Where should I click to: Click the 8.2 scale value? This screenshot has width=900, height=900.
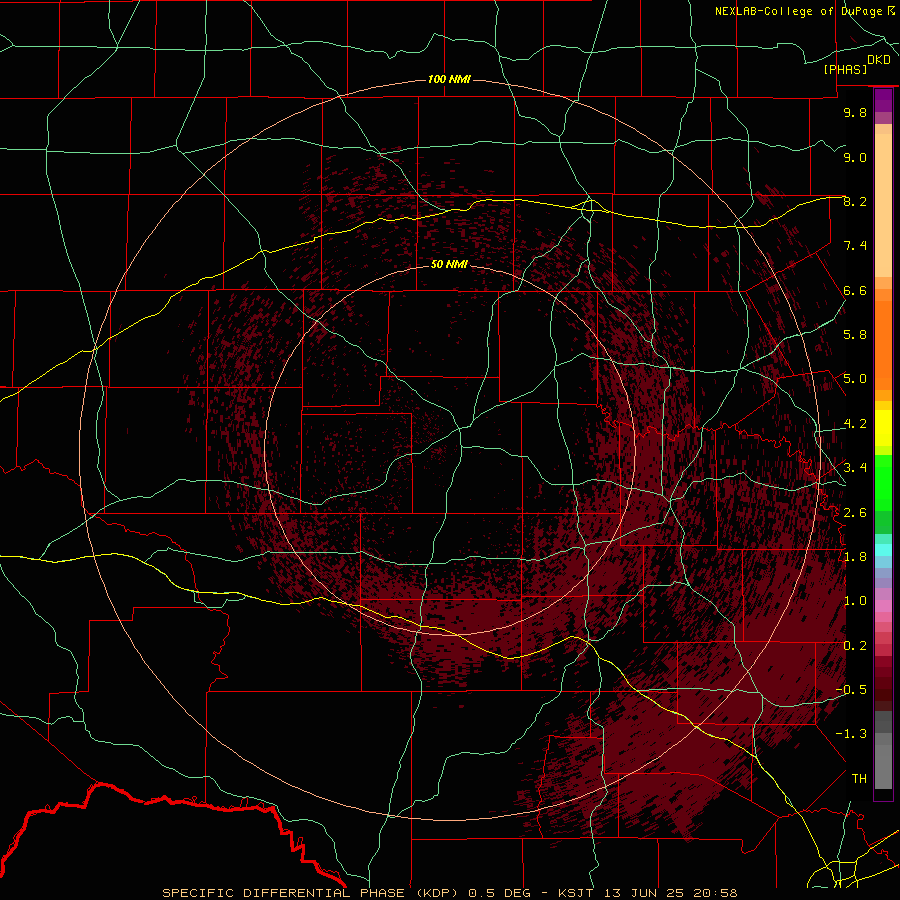pos(855,201)
